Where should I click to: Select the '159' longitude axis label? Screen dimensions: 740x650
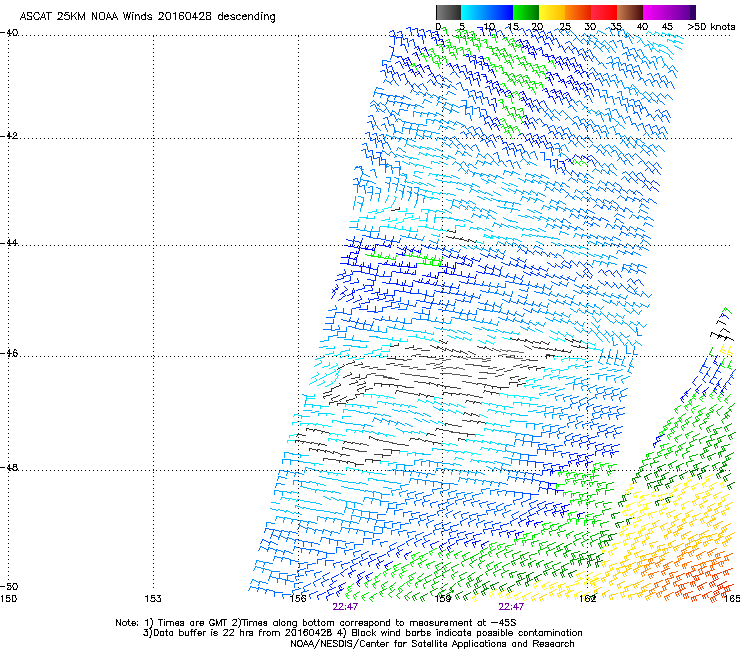[x=443, y=599]
